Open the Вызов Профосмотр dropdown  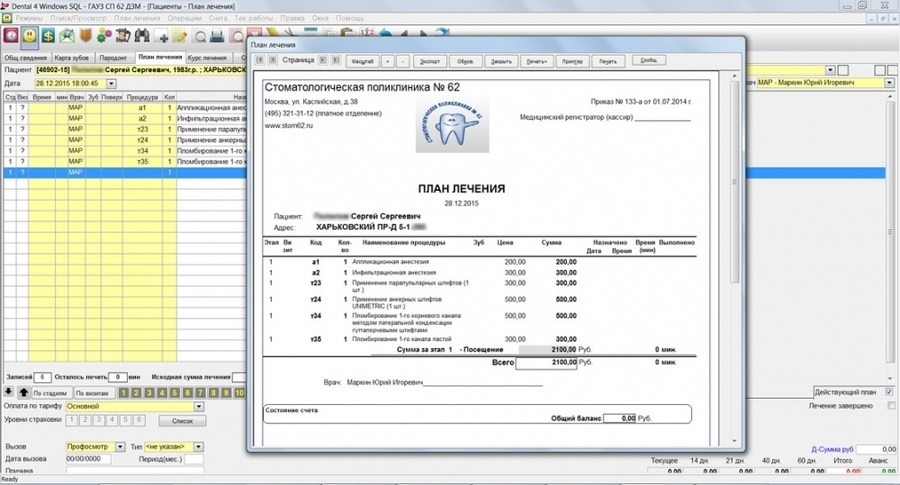point(120,447)
